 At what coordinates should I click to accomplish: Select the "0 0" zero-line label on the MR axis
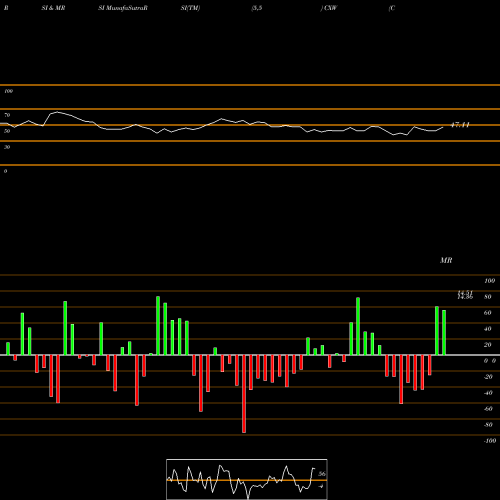490,361
